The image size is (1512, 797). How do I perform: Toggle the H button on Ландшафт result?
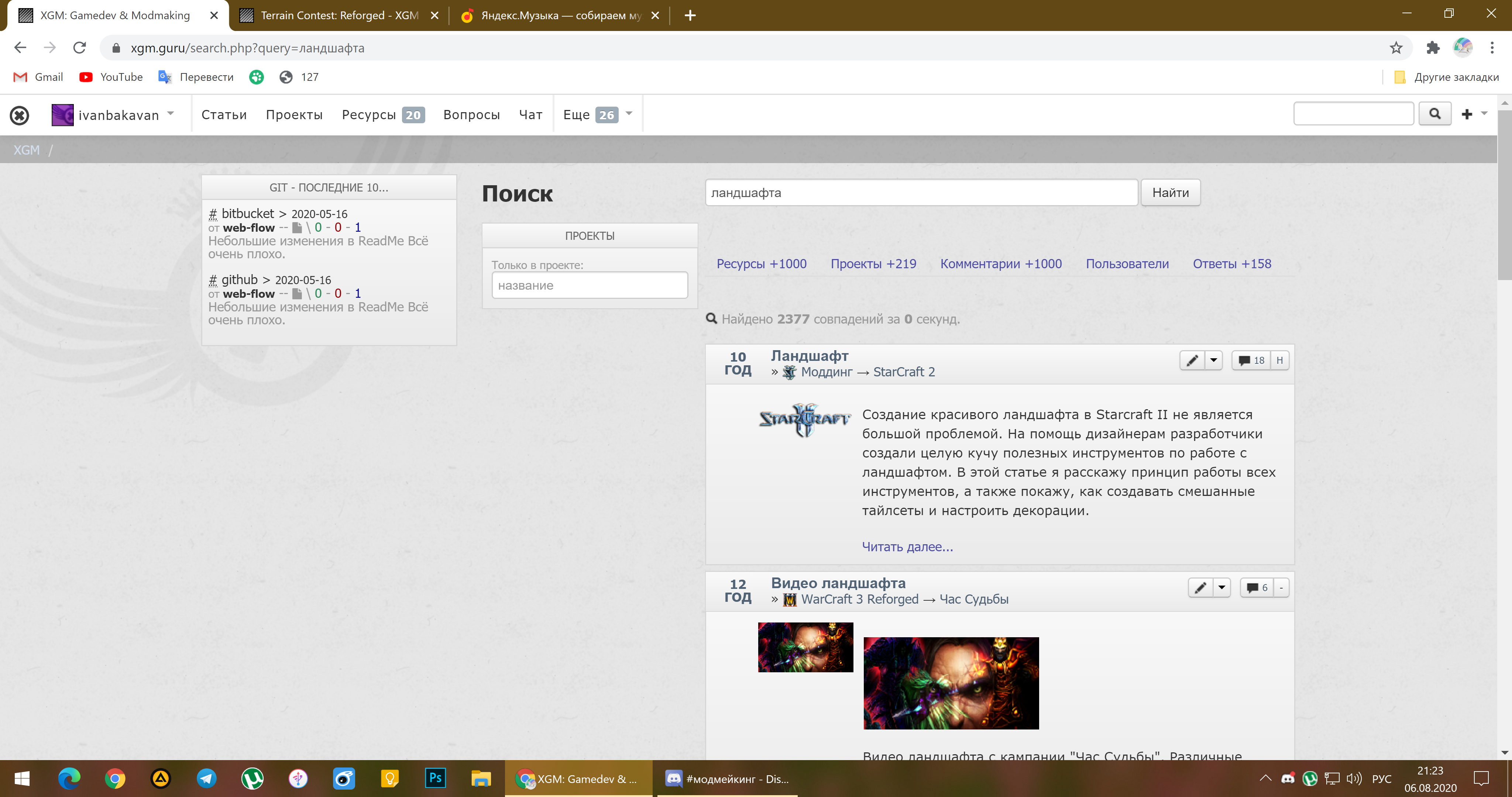(1279, 360)
